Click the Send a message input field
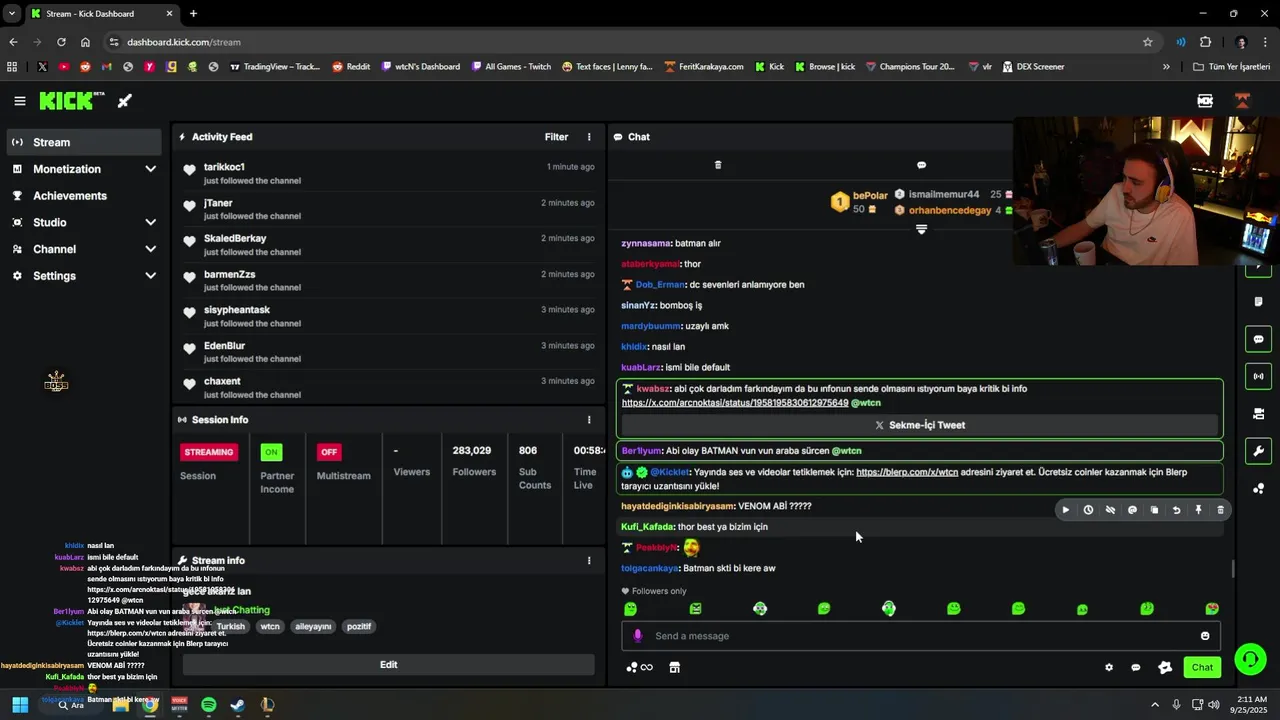 920,636
